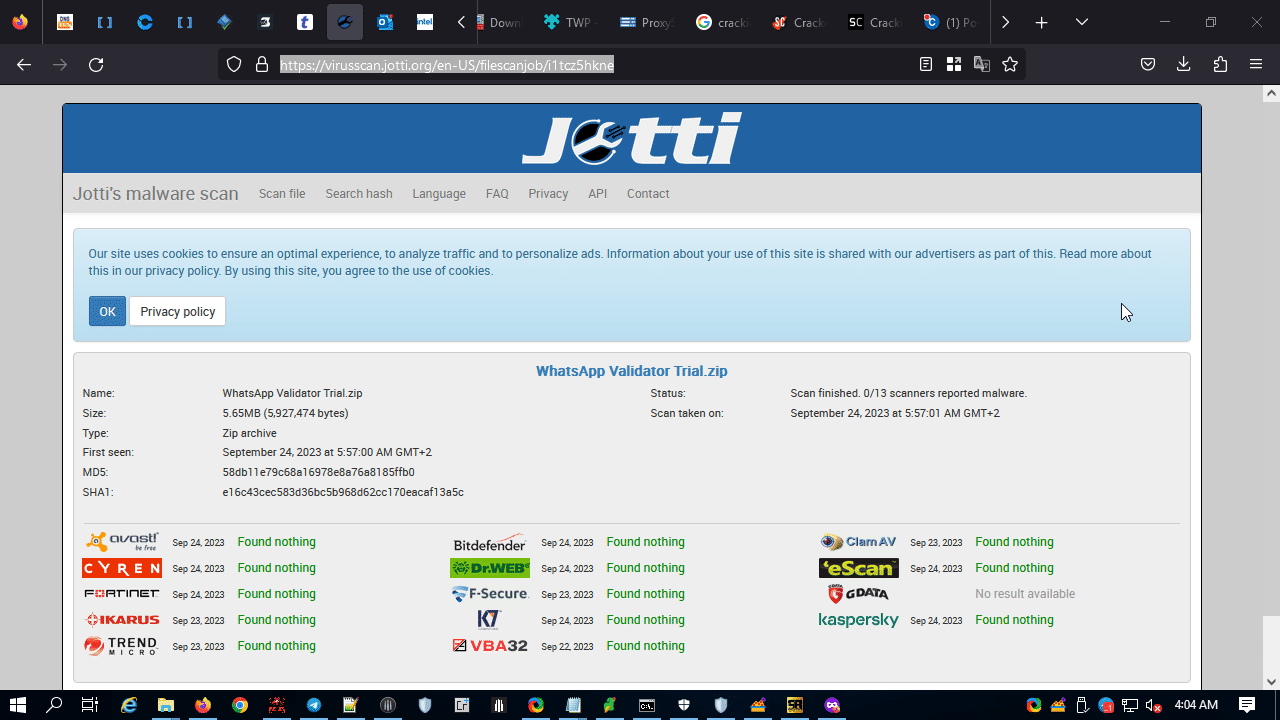Viewport: 1280px width, 720px height.
Task: Click the shield tracking protection icon
Action: tap(234, 64)
